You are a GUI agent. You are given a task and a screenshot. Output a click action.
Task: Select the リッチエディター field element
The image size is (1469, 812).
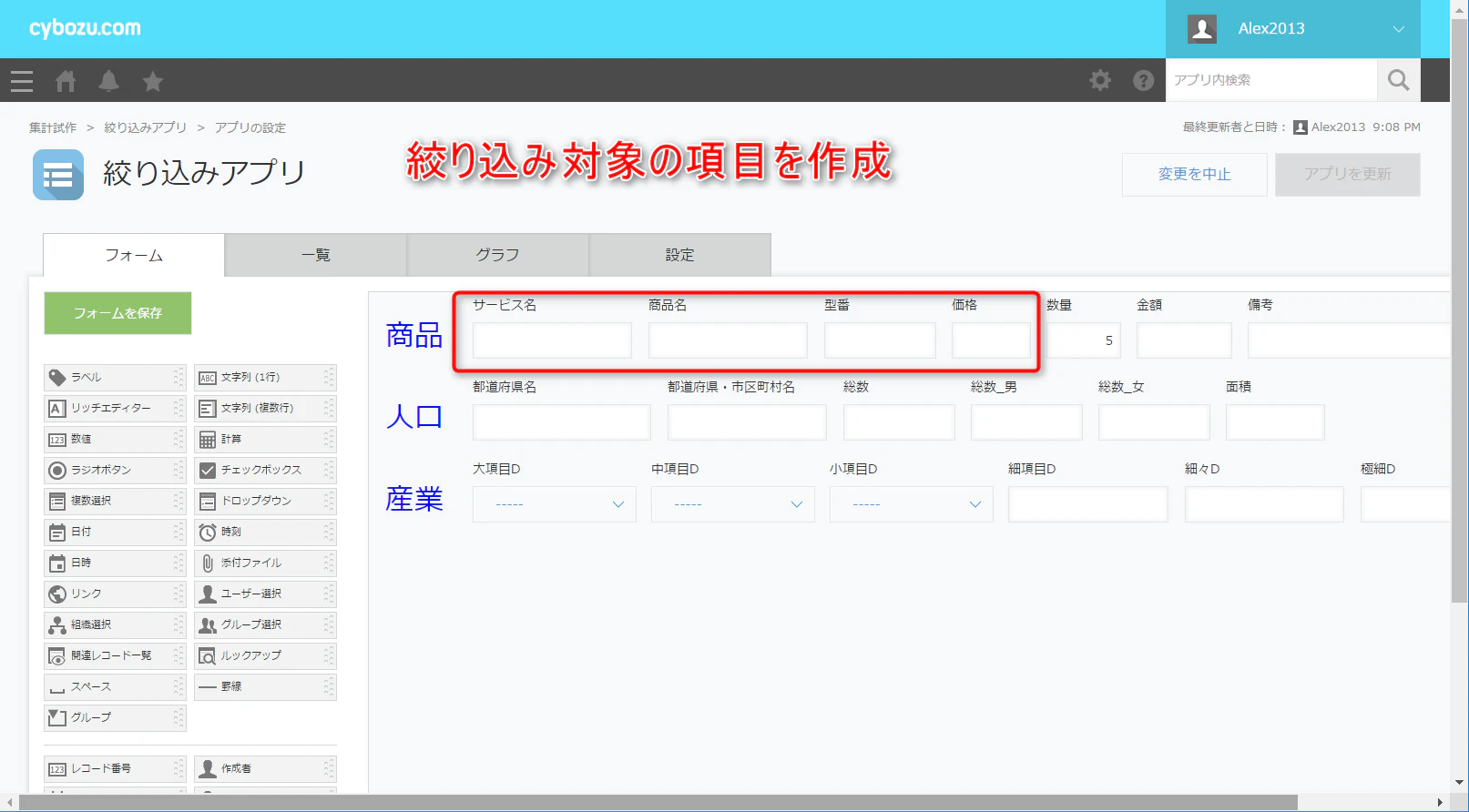tap(115, 408)
